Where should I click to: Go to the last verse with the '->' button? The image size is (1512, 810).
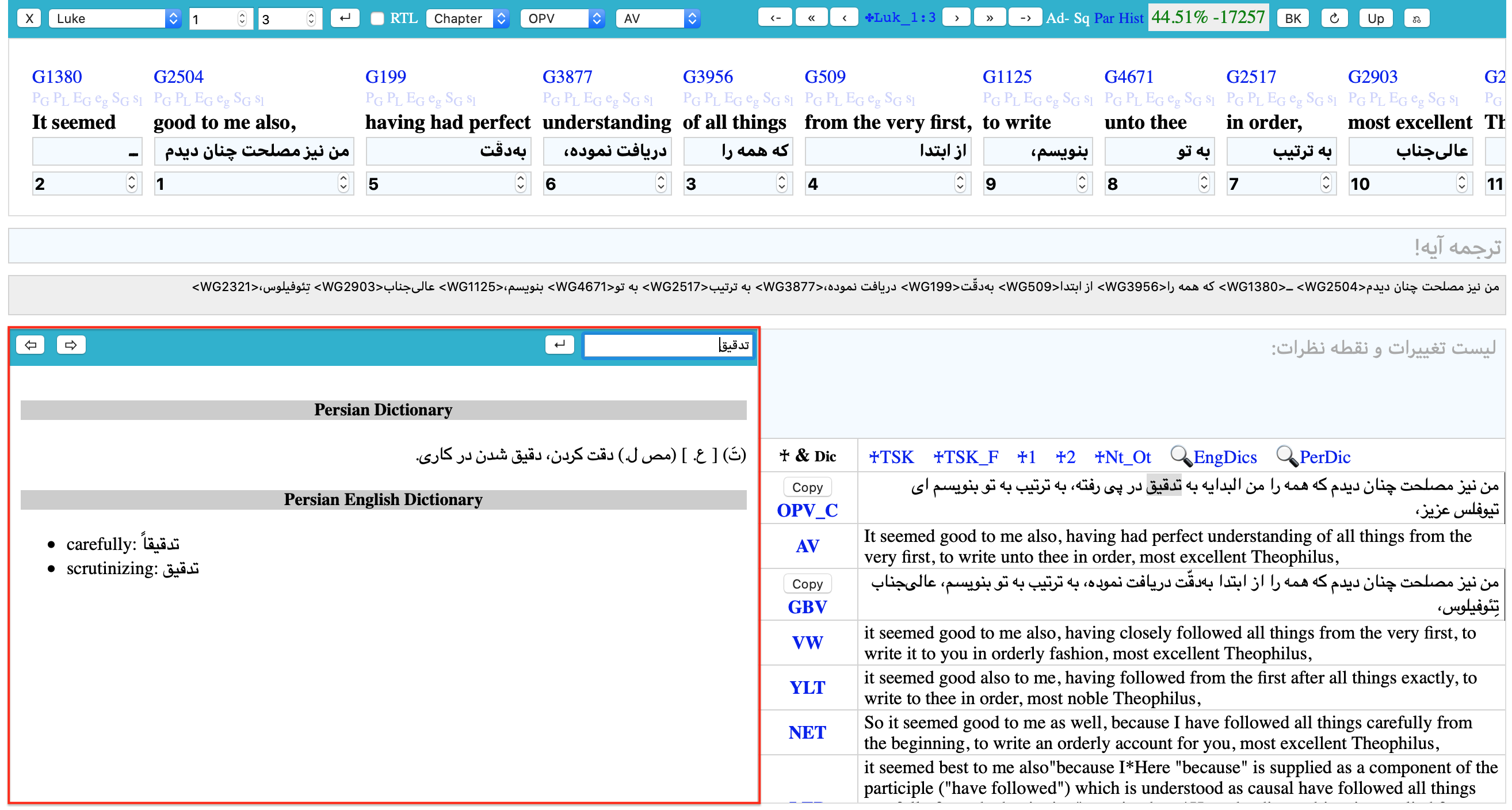click(1025, 18)
